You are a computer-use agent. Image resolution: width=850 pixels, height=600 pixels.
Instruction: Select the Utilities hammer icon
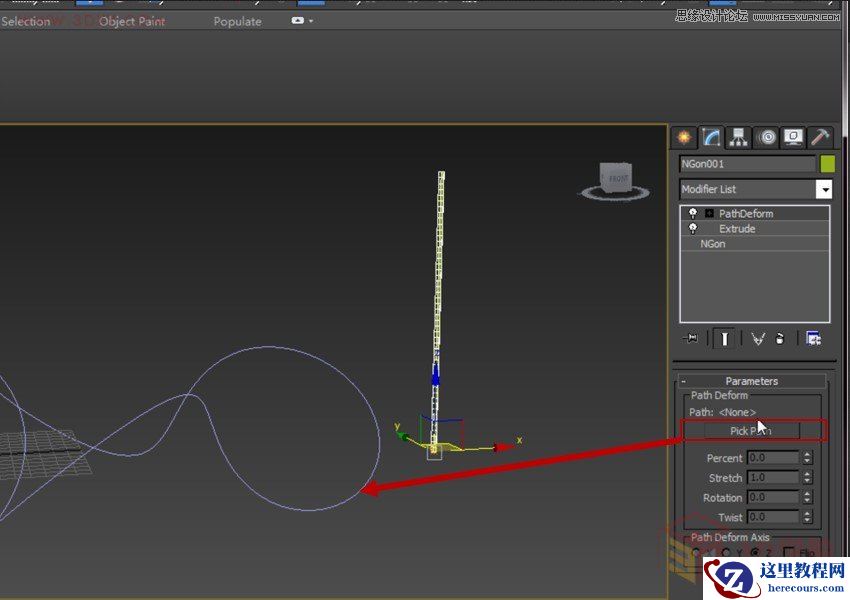click(x=818, y=138)
